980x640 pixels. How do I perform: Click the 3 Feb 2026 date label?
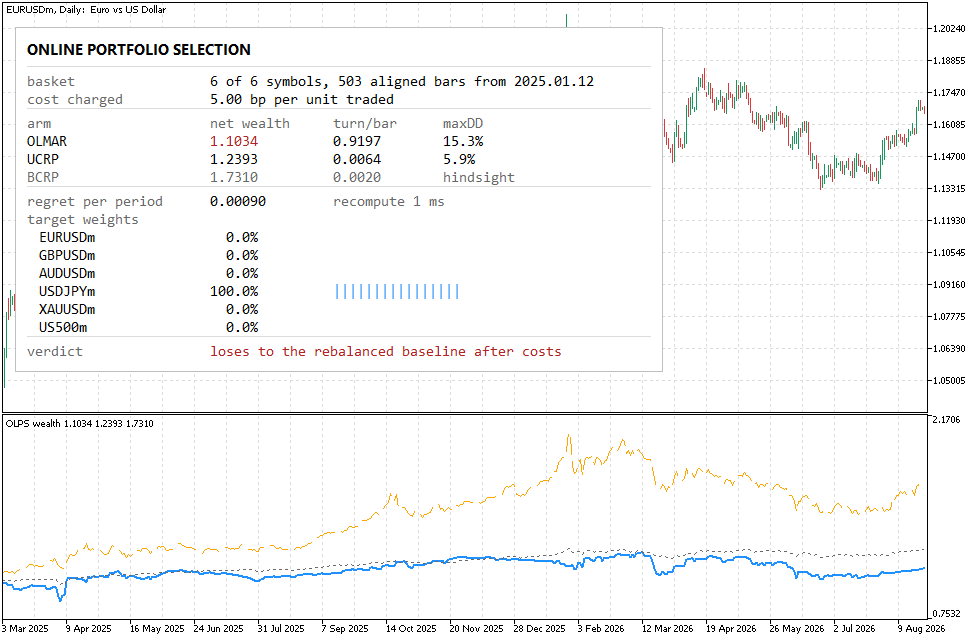(x=601, y=629)
